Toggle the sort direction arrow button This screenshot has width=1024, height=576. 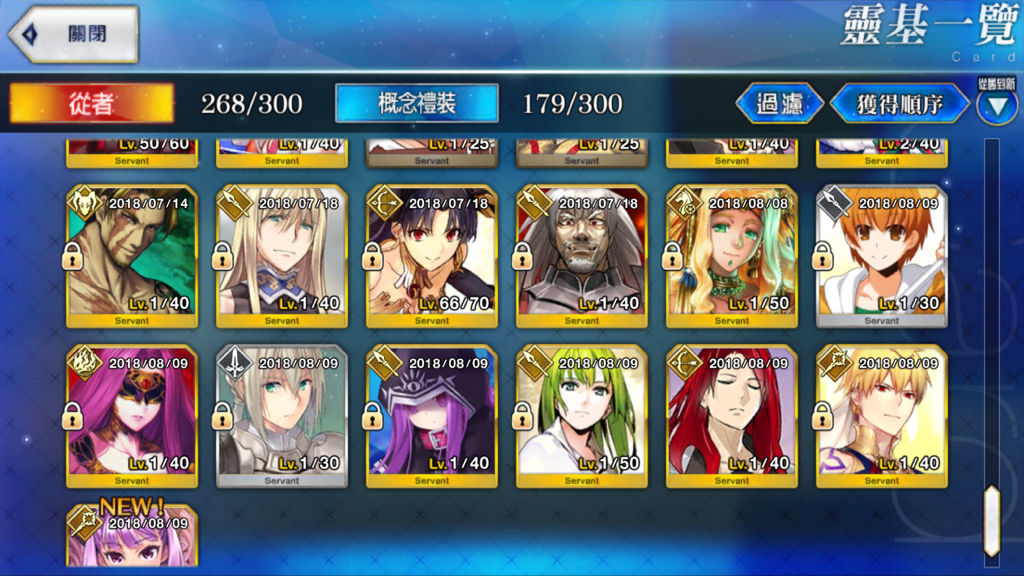pos(997,105)
